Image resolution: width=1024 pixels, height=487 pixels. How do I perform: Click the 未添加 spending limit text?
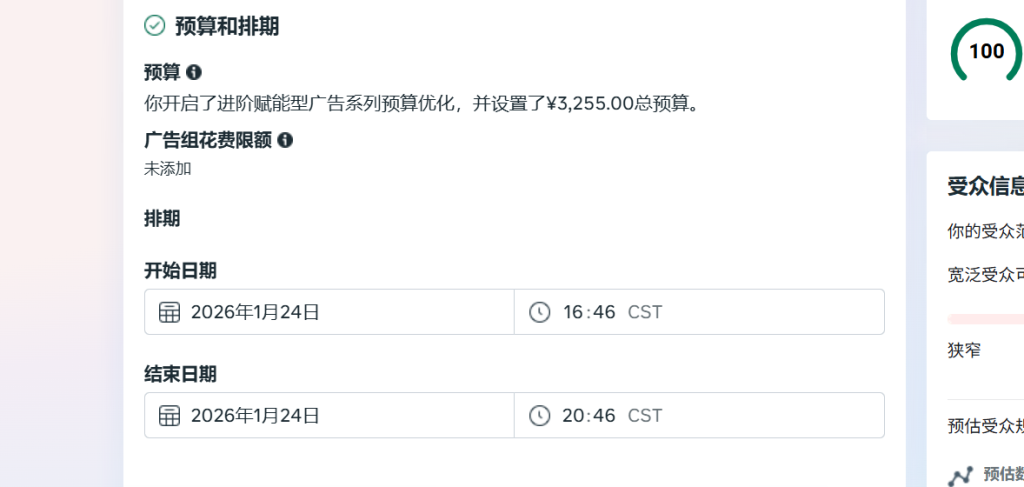pos(168,168)
